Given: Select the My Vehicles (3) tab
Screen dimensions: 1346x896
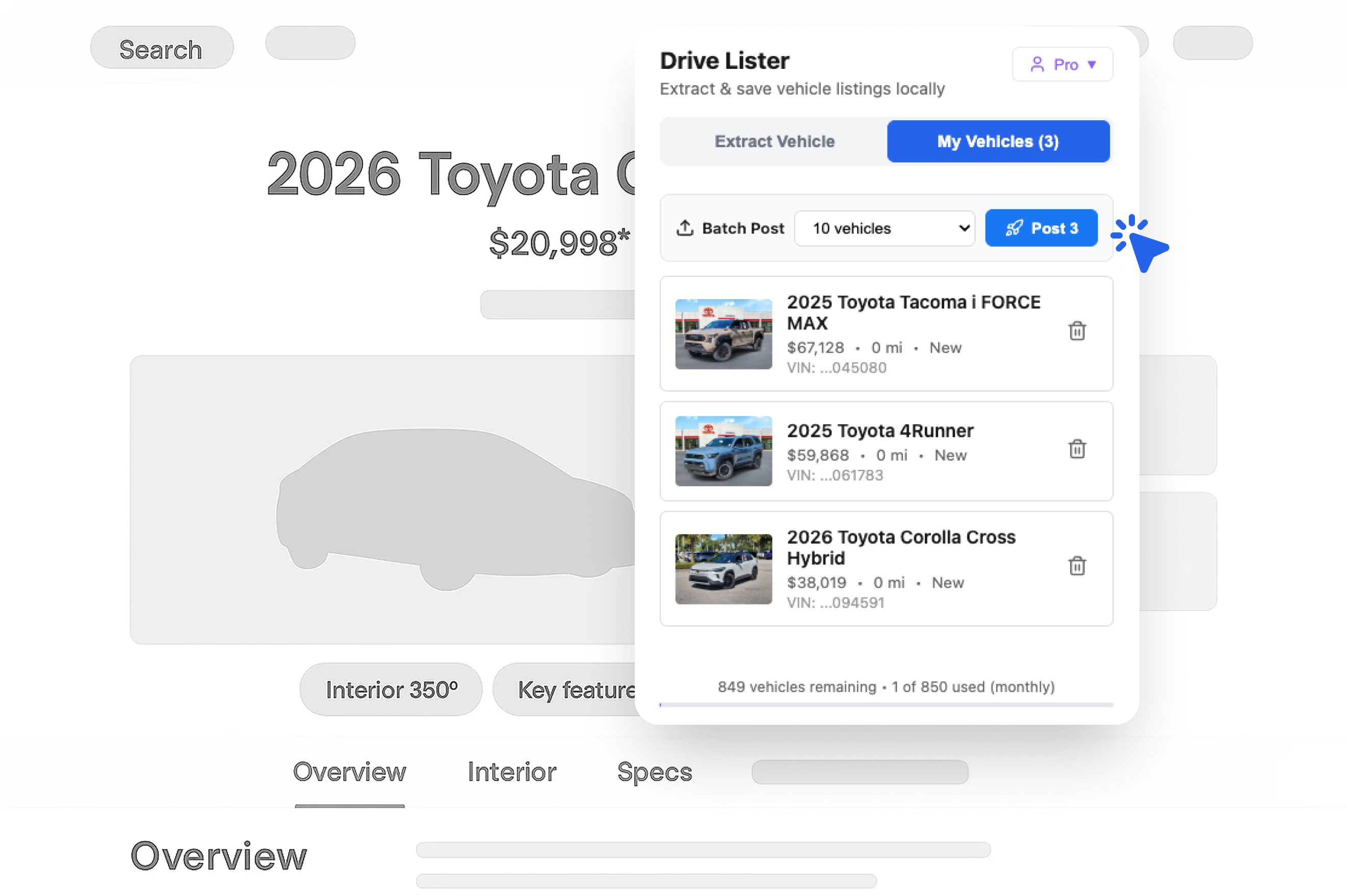Looking at the screenshot, I should pyautogui.click(x=997, y=141).
